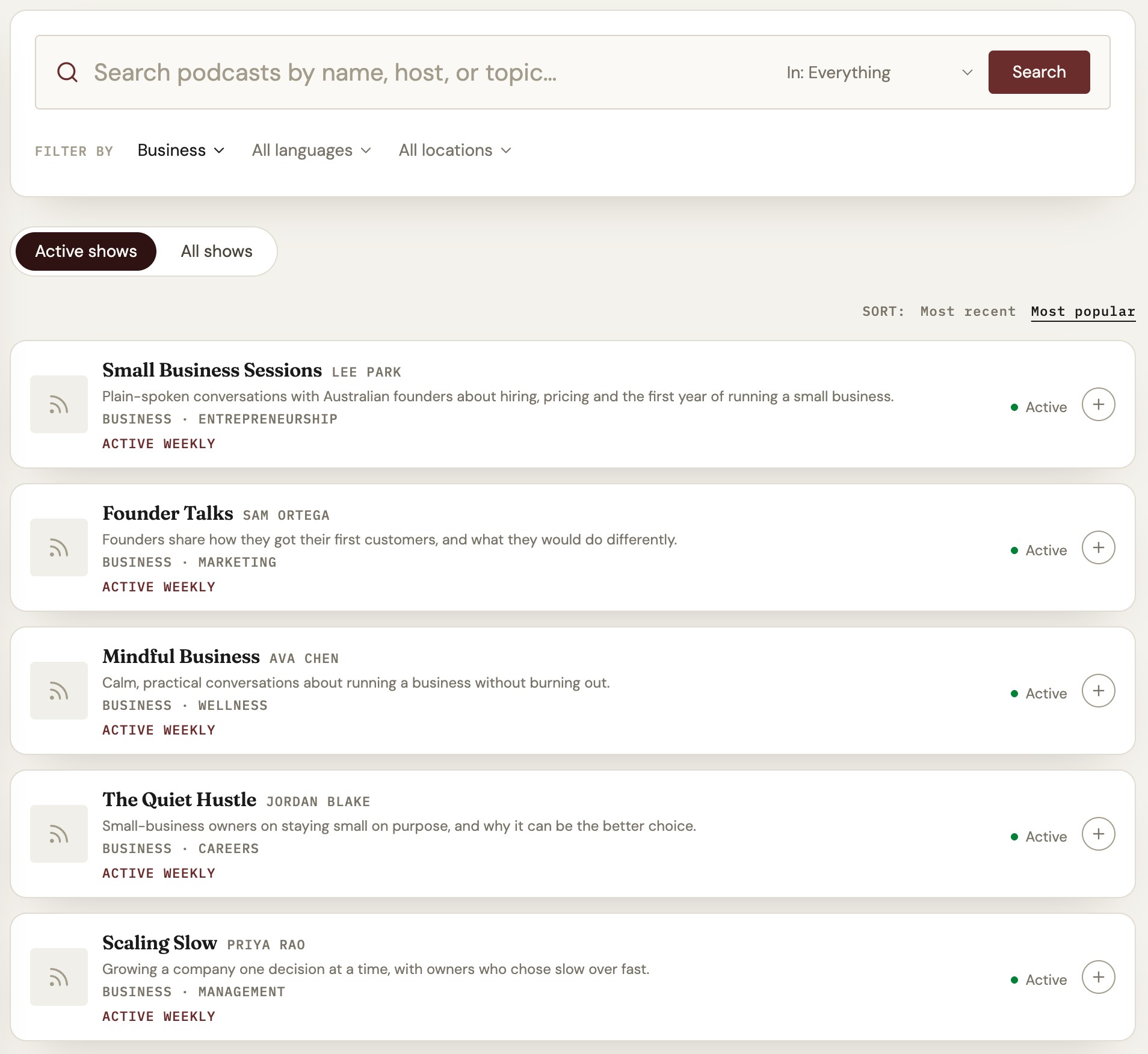Open The Quiet Hustle show title
1148x1054 pixels.
click(179, 800)
